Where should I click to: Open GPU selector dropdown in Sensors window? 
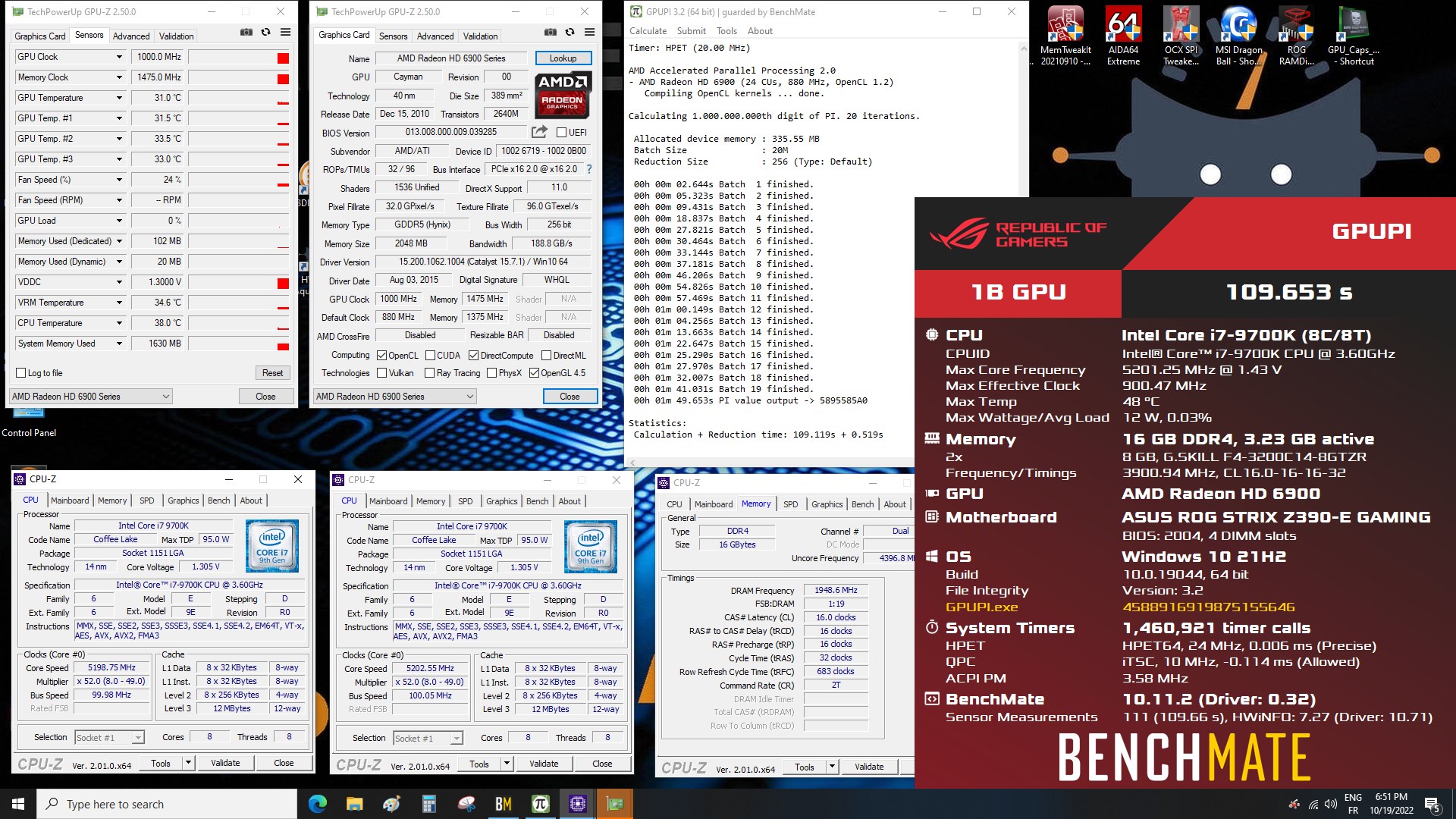pos(91,397)
